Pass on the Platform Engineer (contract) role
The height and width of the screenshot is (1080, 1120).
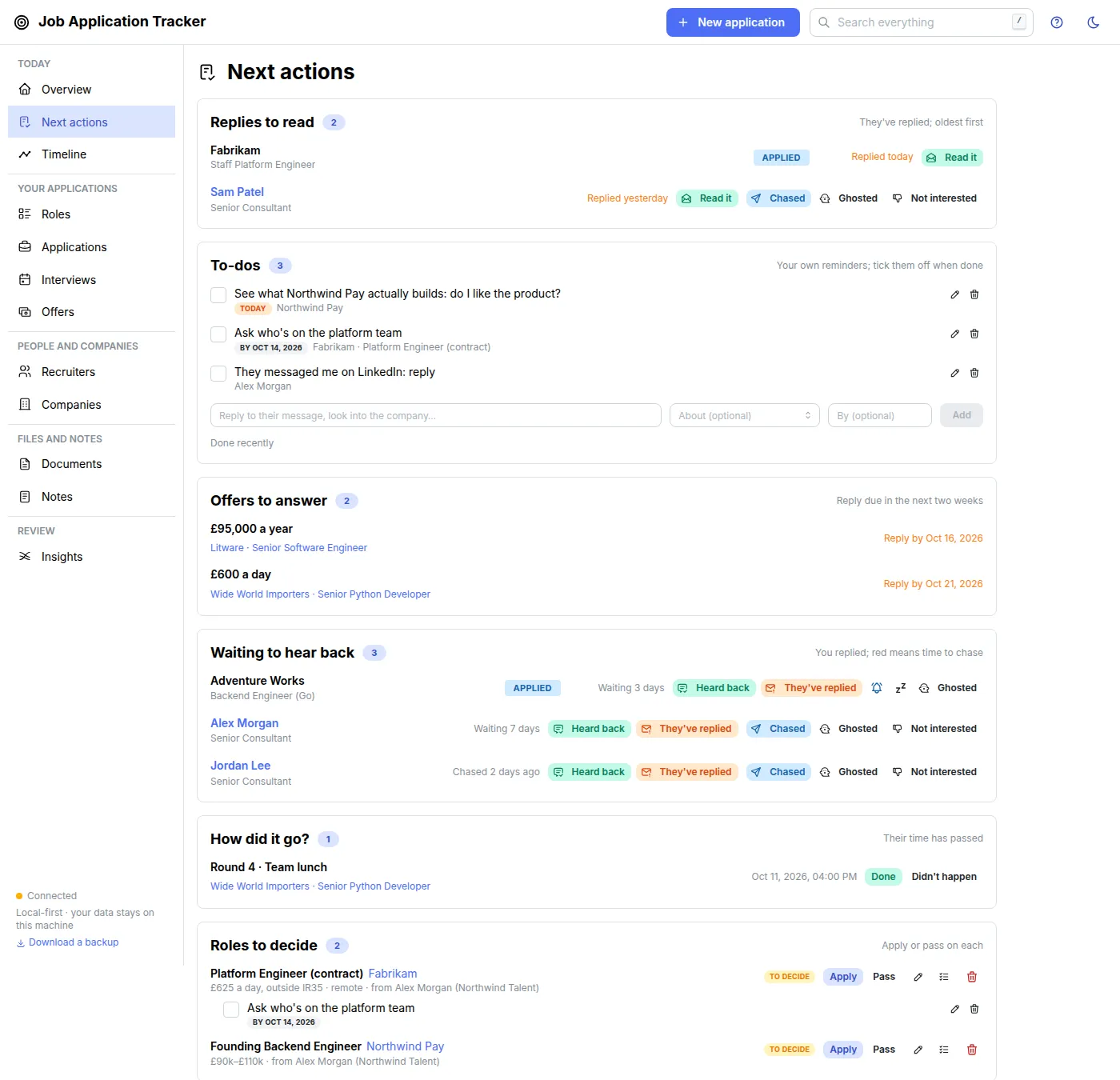884,977
